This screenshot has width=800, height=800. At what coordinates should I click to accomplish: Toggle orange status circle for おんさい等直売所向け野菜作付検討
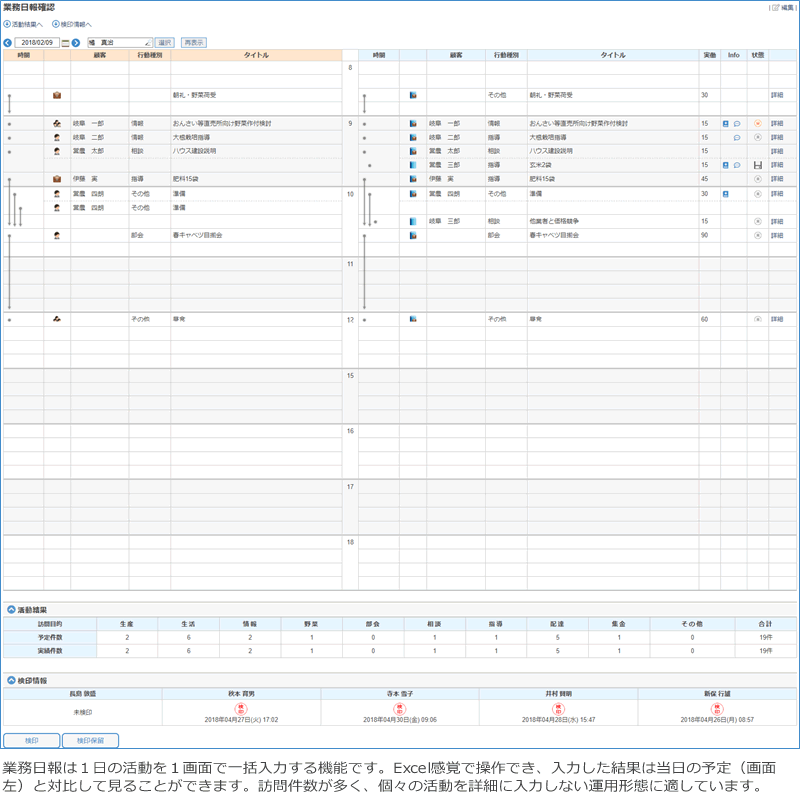click(x=757, y=123)
